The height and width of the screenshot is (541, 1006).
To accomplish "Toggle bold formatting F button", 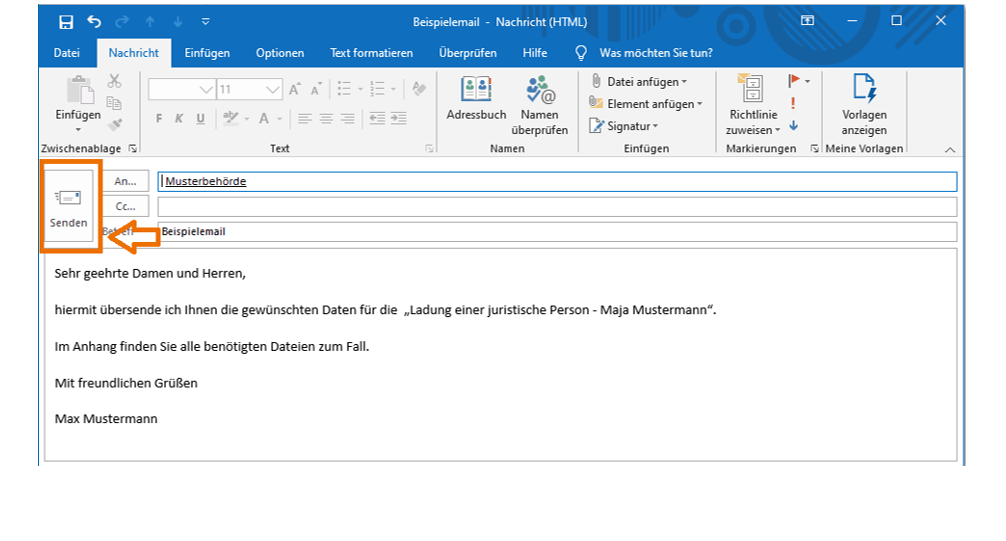I will [x=159, y=118].
